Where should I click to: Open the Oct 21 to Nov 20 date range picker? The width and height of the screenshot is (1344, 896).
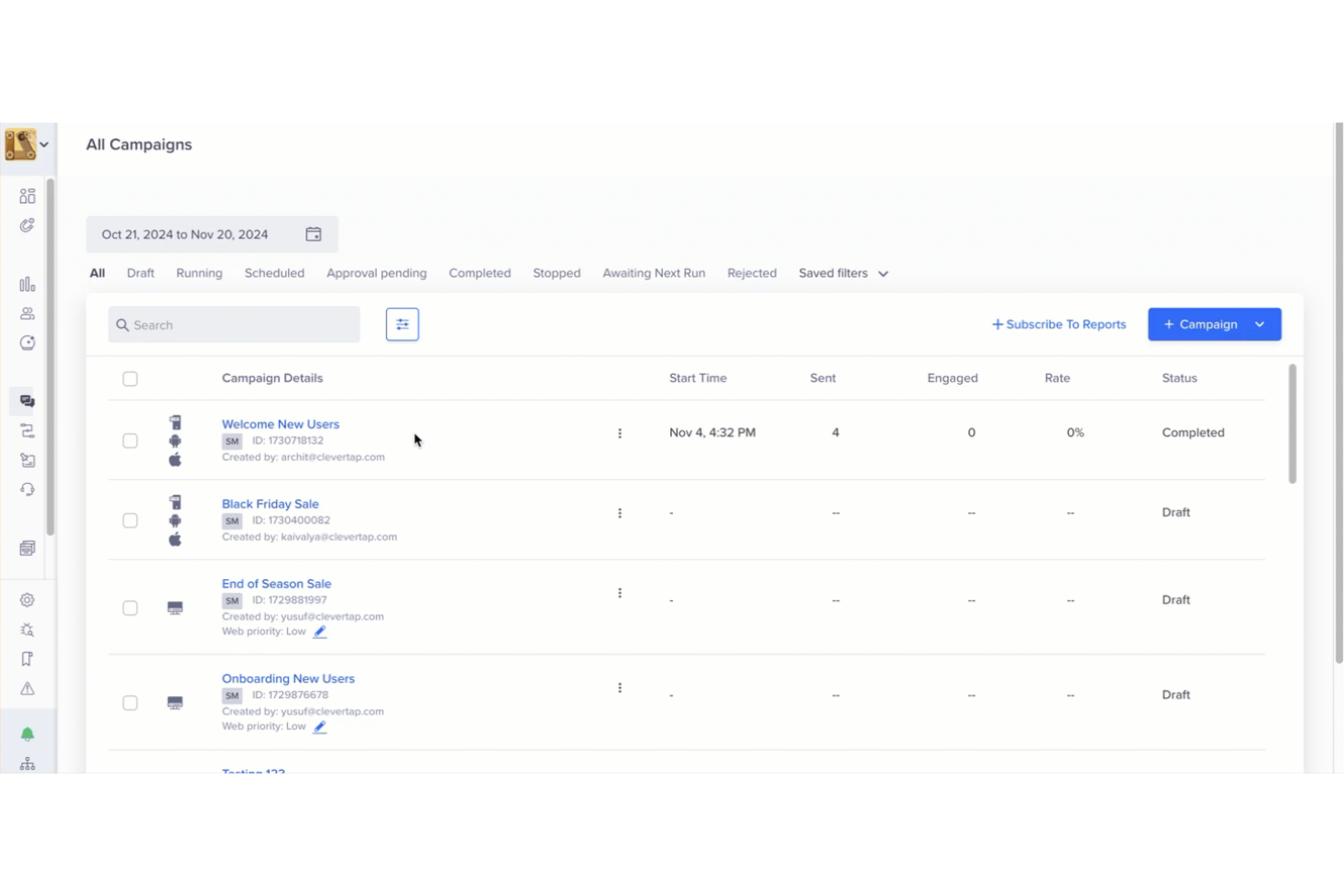pyautogui.click(x=212, y=234)
